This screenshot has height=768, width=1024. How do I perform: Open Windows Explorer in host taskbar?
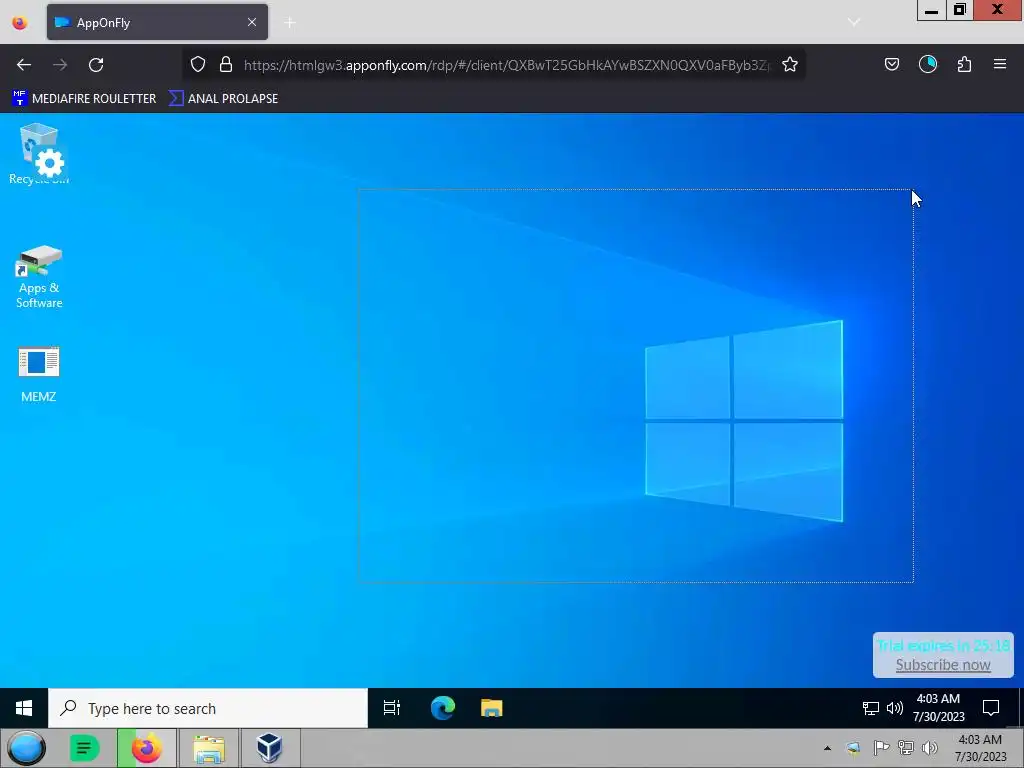[209, 748]
